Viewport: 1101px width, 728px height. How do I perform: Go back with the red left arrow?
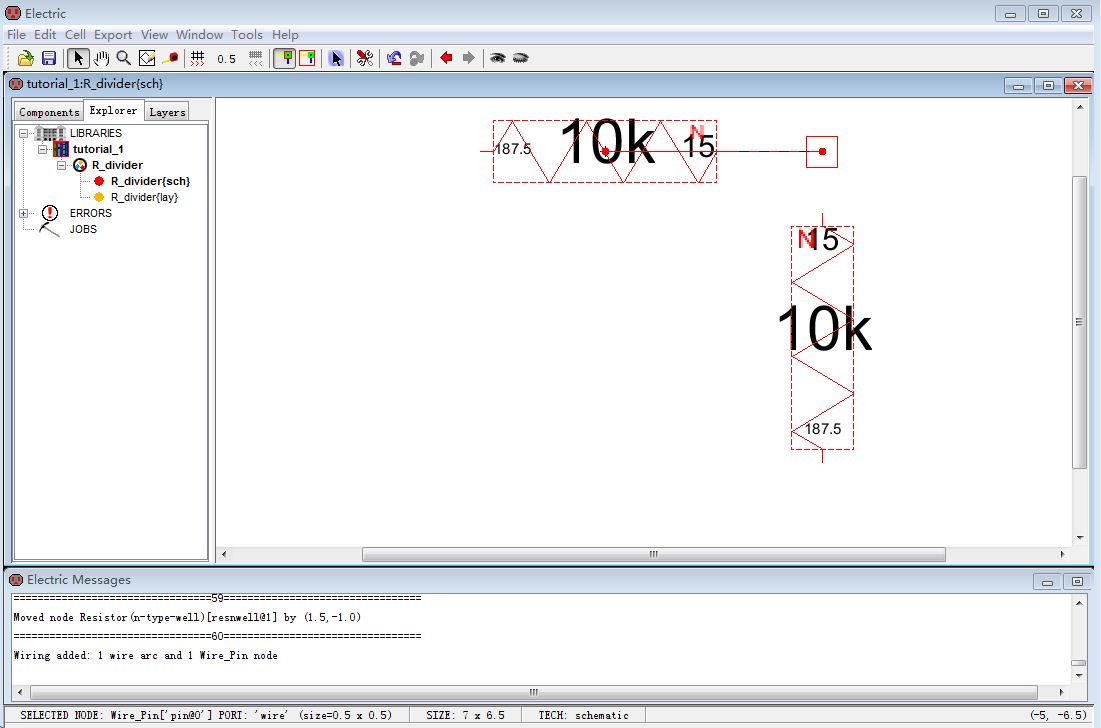446,58
